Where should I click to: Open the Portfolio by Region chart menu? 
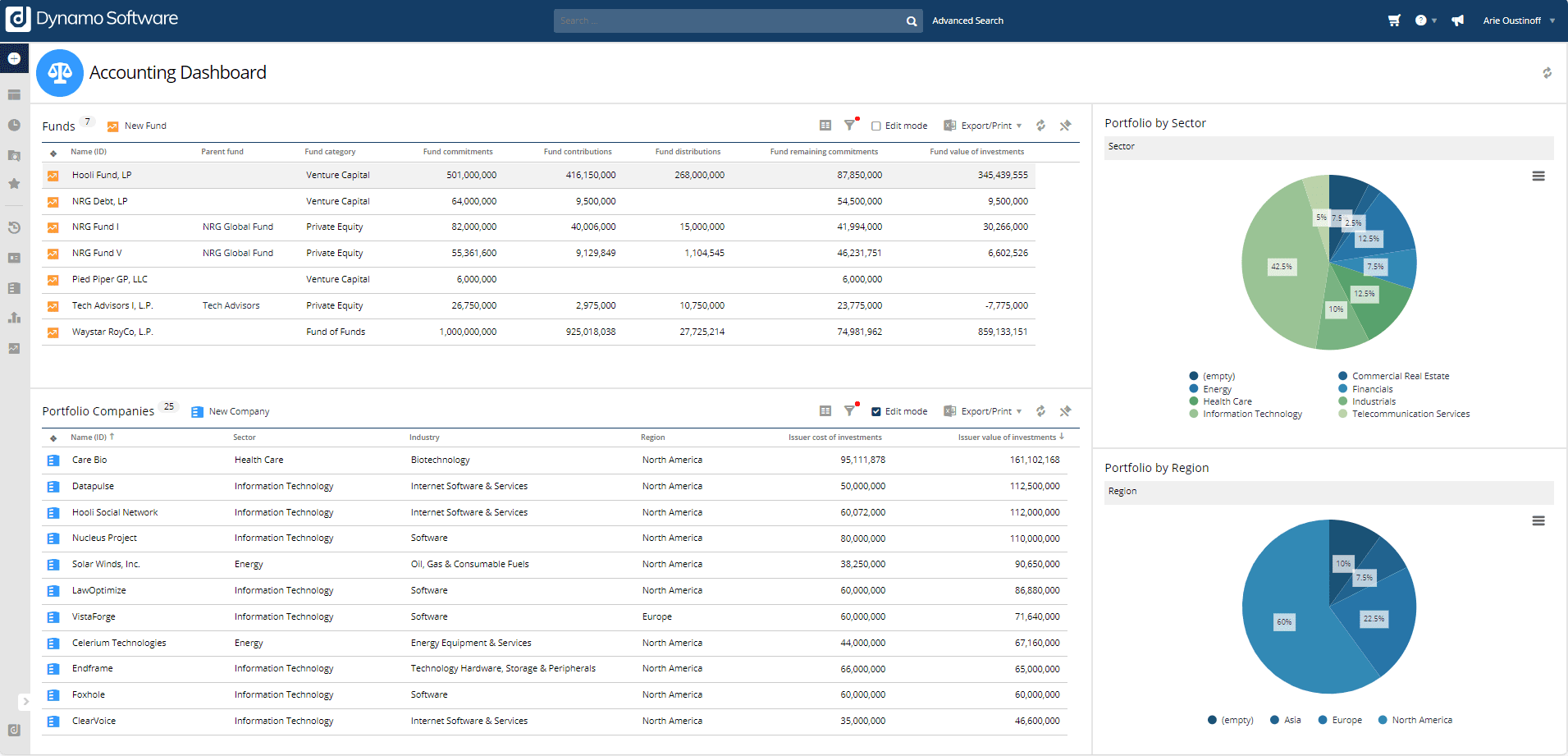coord(1538,521)
